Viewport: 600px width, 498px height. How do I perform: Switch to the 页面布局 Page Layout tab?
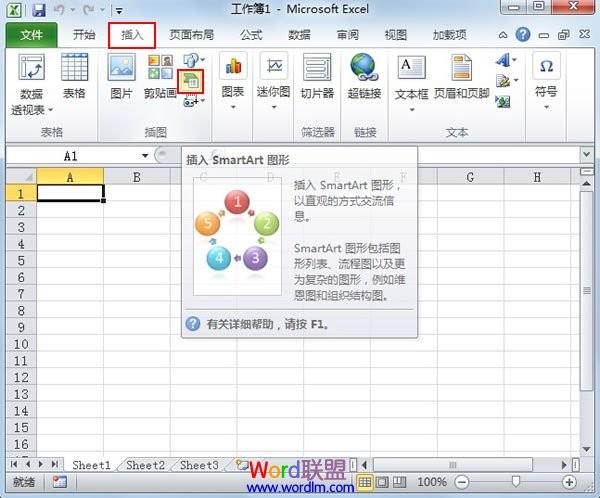point(191,35)
